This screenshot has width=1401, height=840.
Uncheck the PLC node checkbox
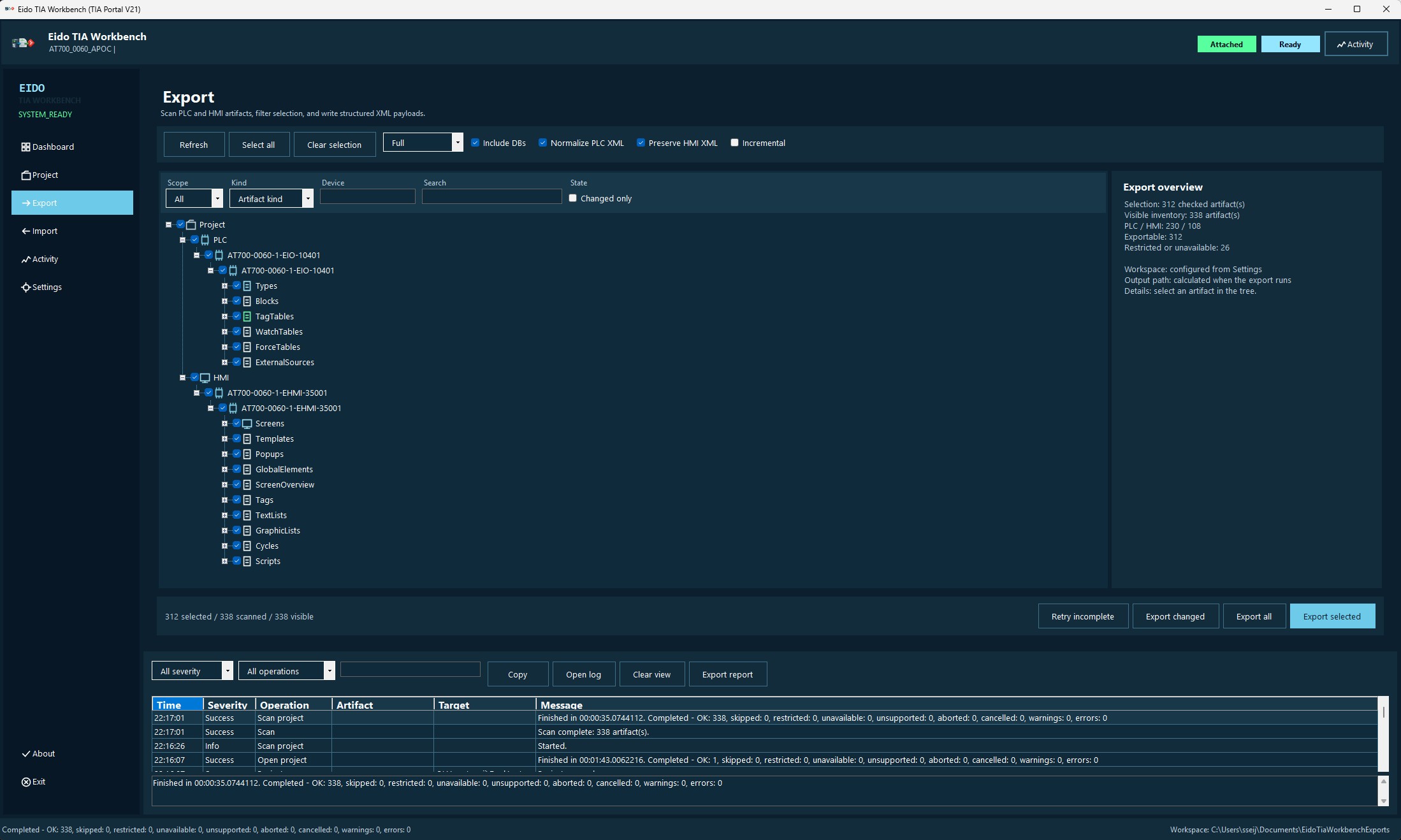[x=194, y=240]
